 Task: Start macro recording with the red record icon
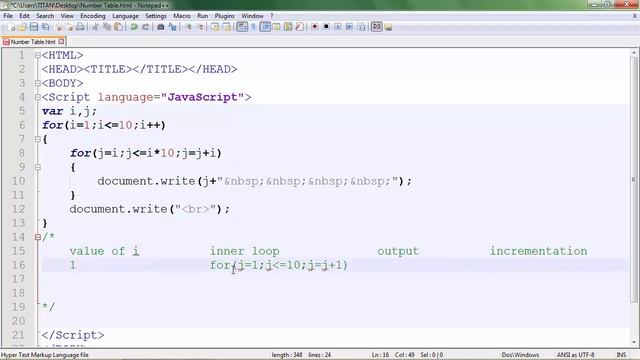tap(315, 27)
